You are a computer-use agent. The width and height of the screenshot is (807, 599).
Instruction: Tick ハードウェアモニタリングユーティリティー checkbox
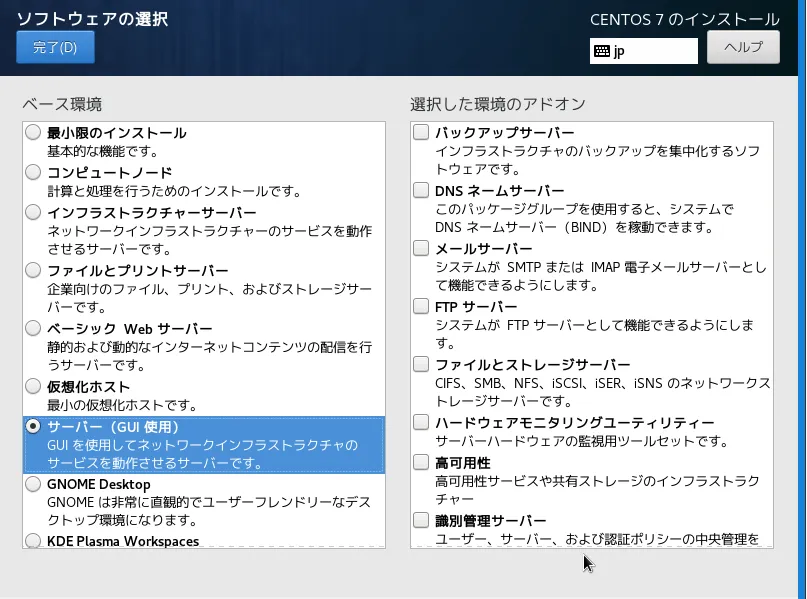tap(421, 422)
